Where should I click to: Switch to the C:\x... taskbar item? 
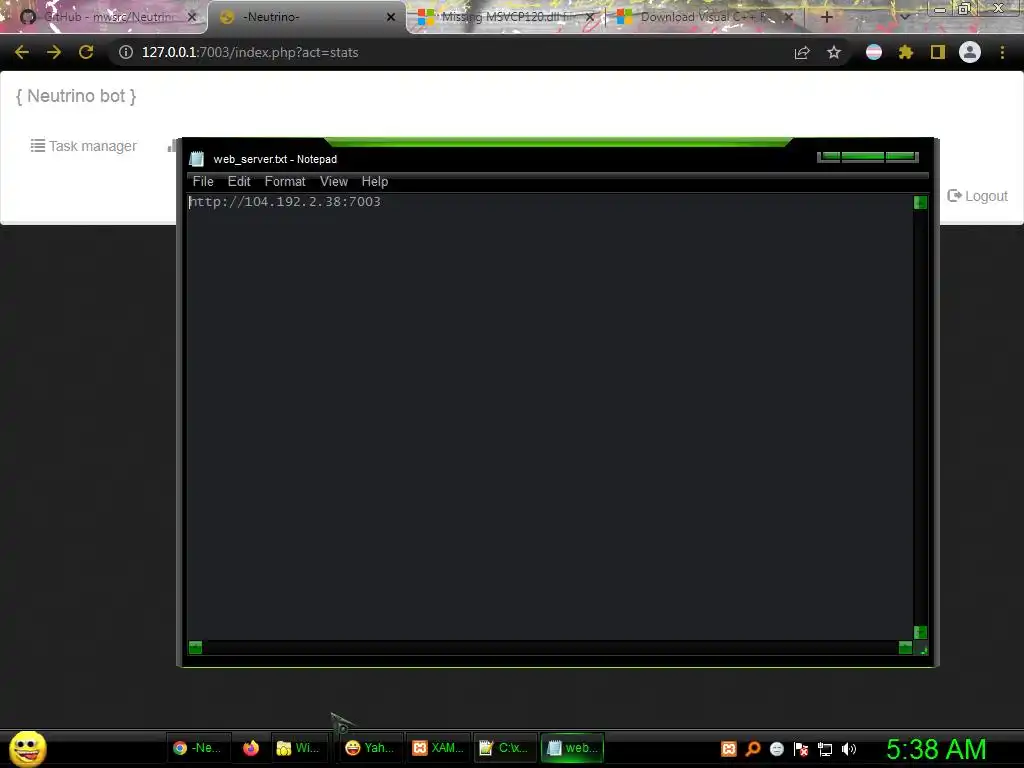505,748
